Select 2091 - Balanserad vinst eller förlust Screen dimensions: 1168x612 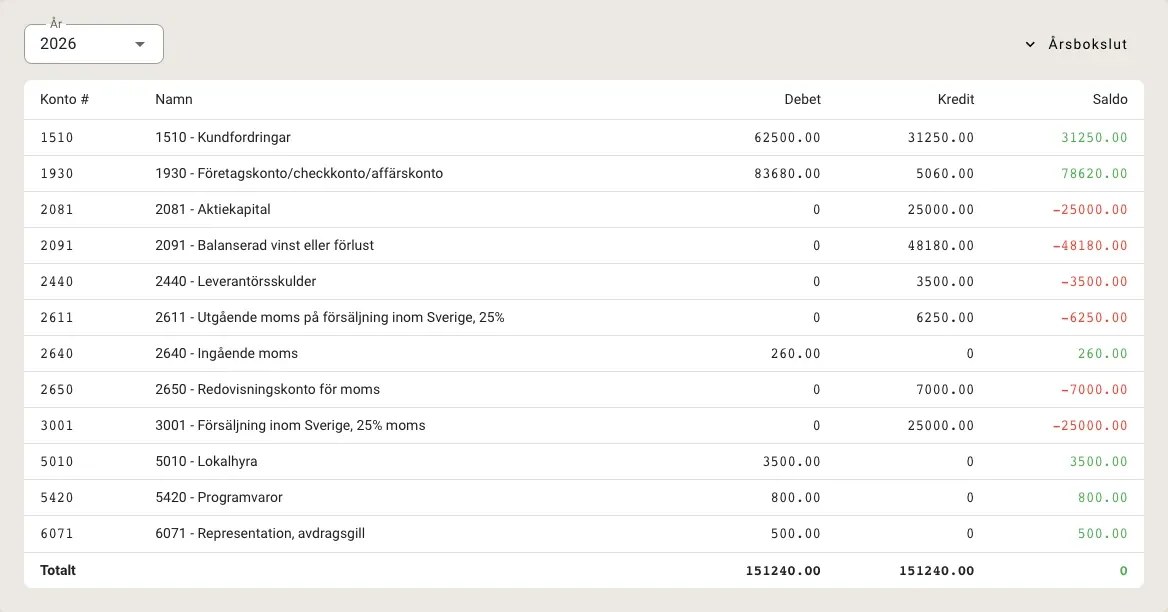pos(264,245)
